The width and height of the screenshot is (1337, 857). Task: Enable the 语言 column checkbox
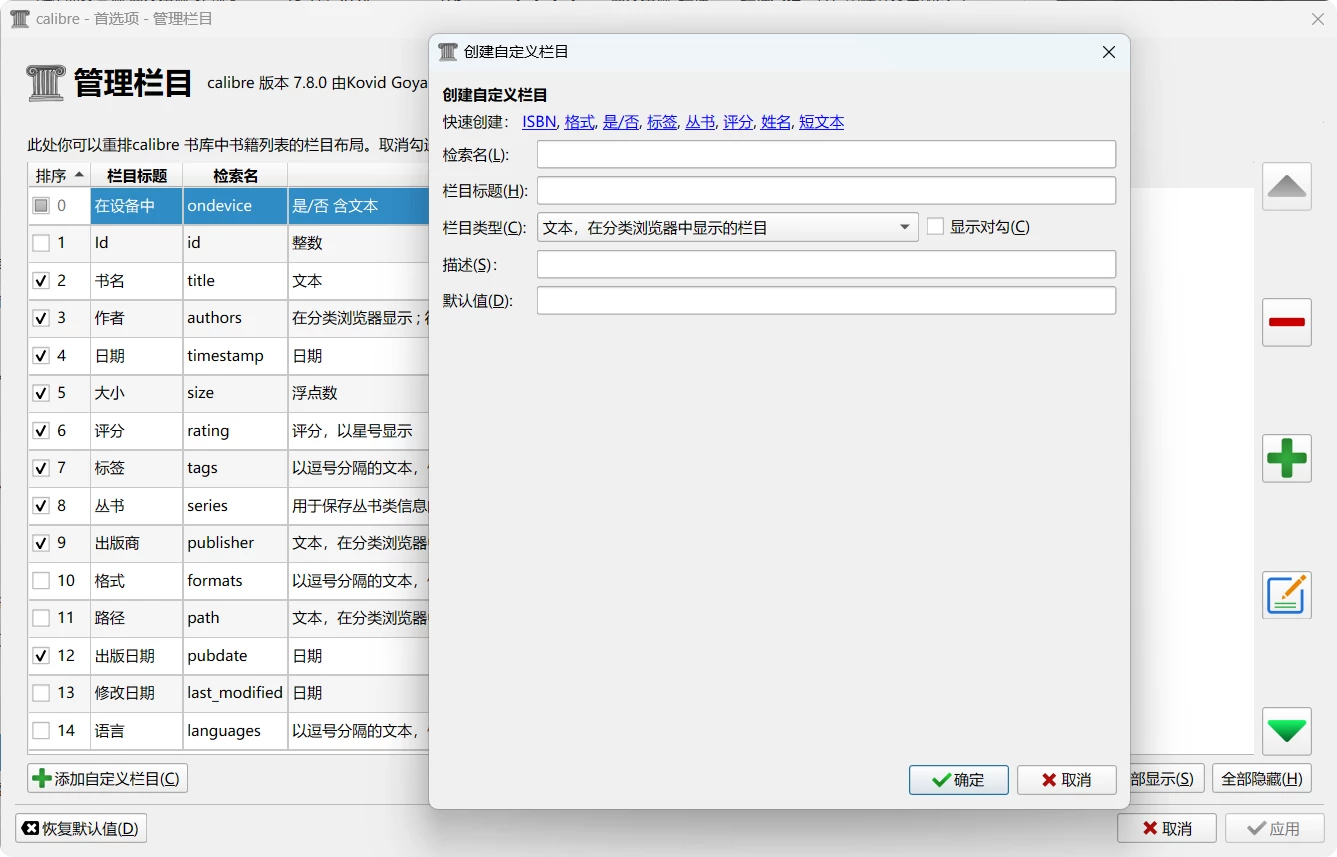(x=41, y=731)
